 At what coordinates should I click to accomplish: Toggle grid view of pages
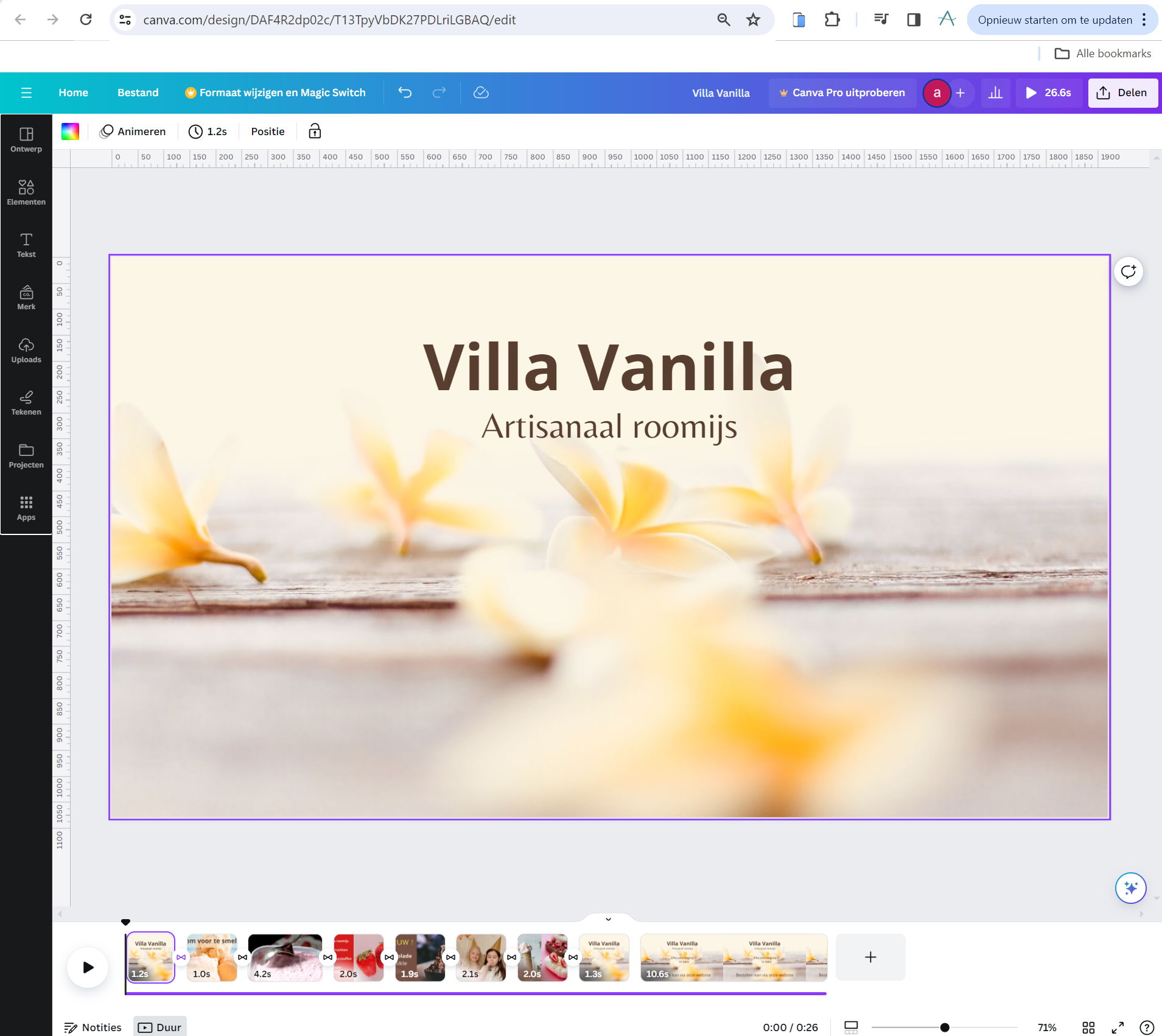[1089, 1027]
